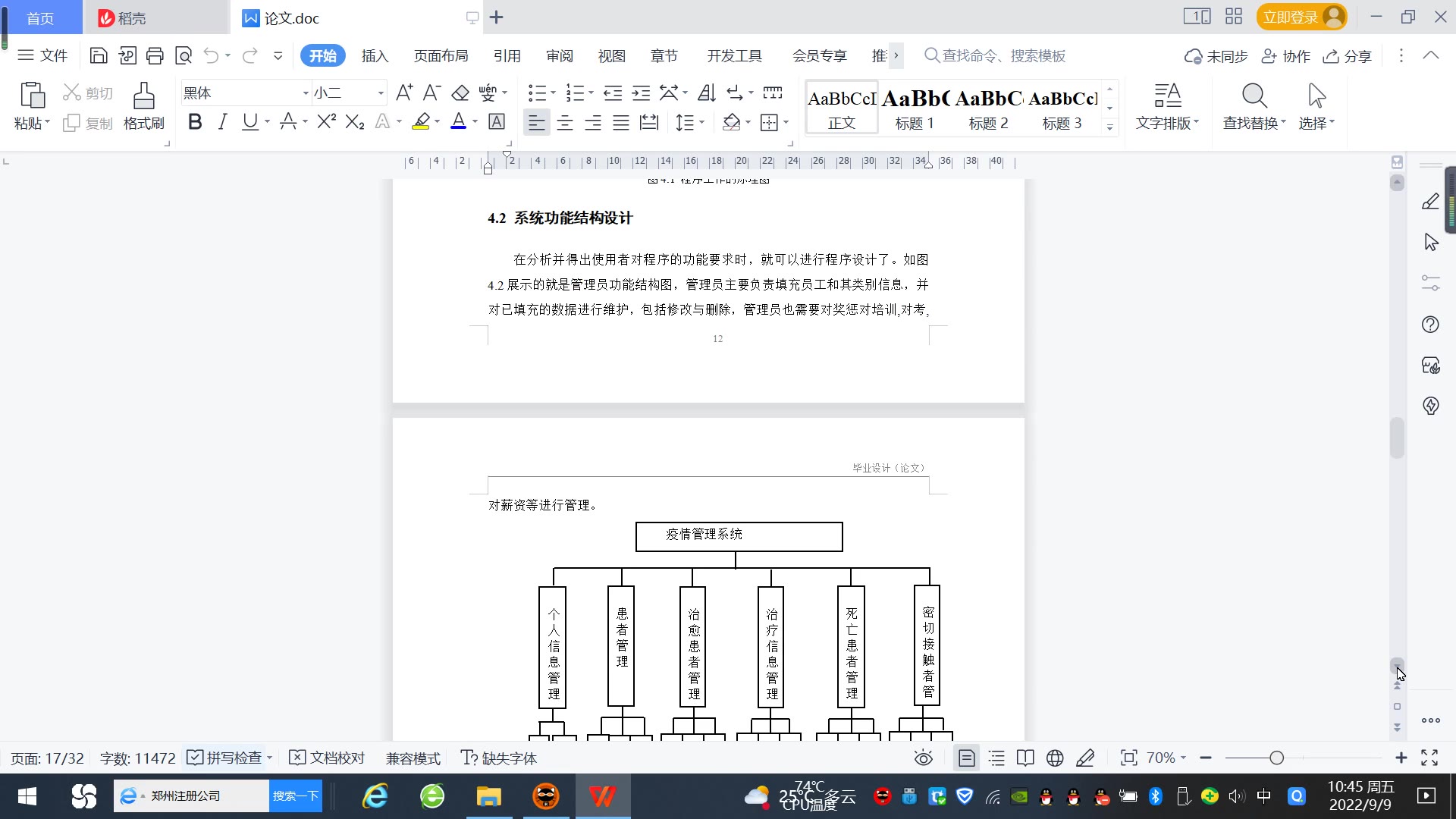
Task: Click the Save document icon
Action: point(98,55)
